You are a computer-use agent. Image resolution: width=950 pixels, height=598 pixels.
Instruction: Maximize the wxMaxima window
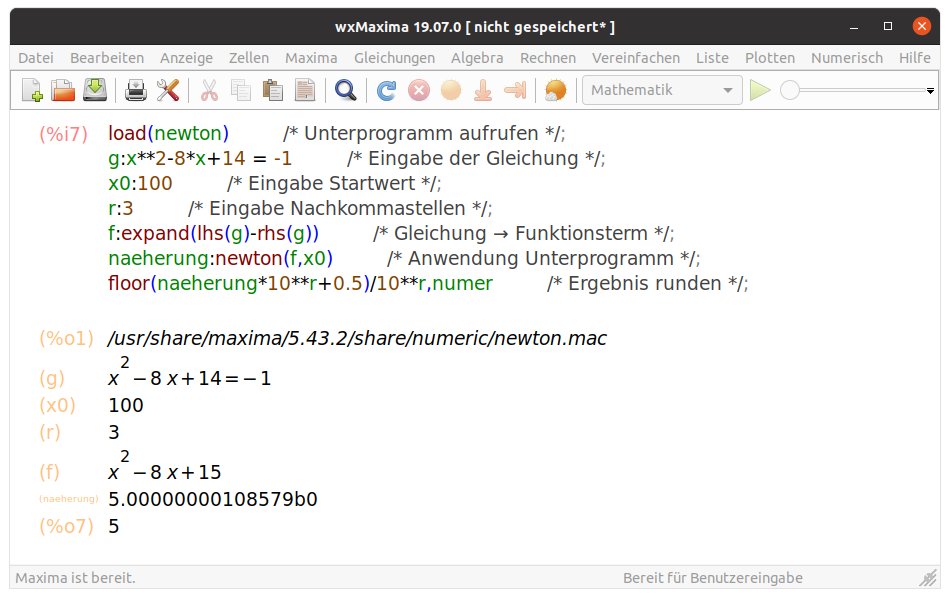tap(888, 26)
